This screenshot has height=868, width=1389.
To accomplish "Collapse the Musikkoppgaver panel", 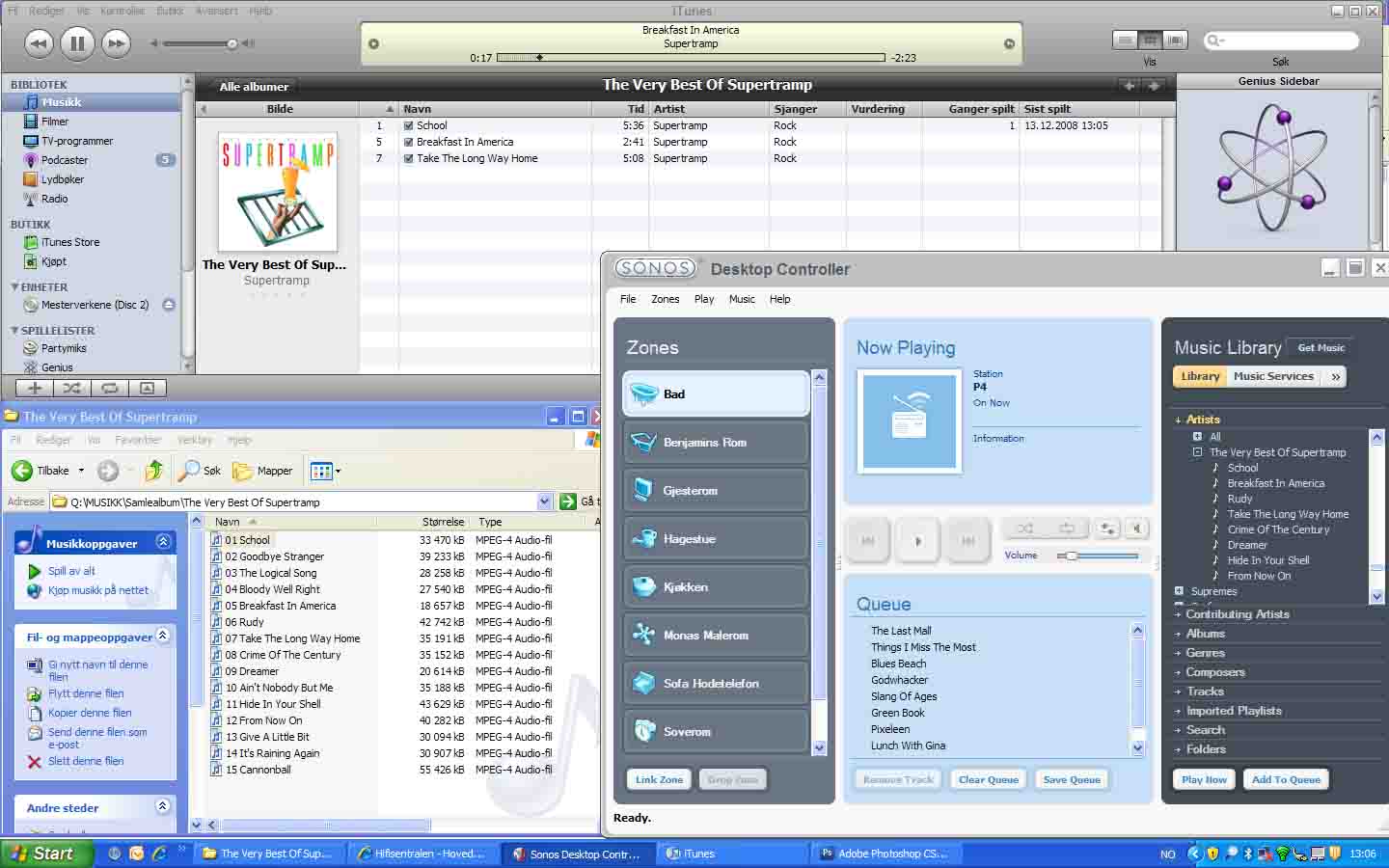I will pyautogui.click(x=163, y=542).
